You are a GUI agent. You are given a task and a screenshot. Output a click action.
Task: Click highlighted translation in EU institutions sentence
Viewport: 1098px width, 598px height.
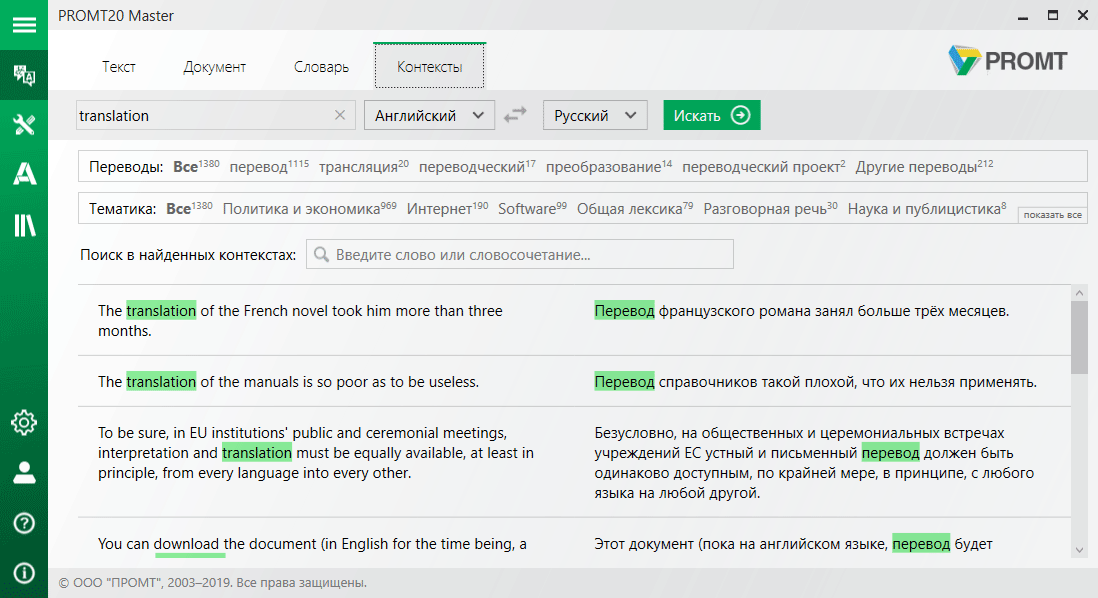[257, 453]
